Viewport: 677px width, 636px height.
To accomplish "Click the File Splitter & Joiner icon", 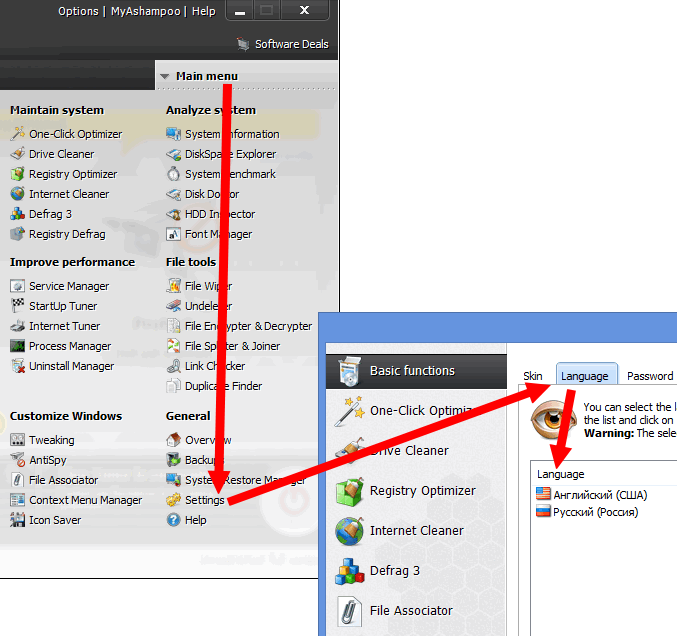I will (174, 346).
